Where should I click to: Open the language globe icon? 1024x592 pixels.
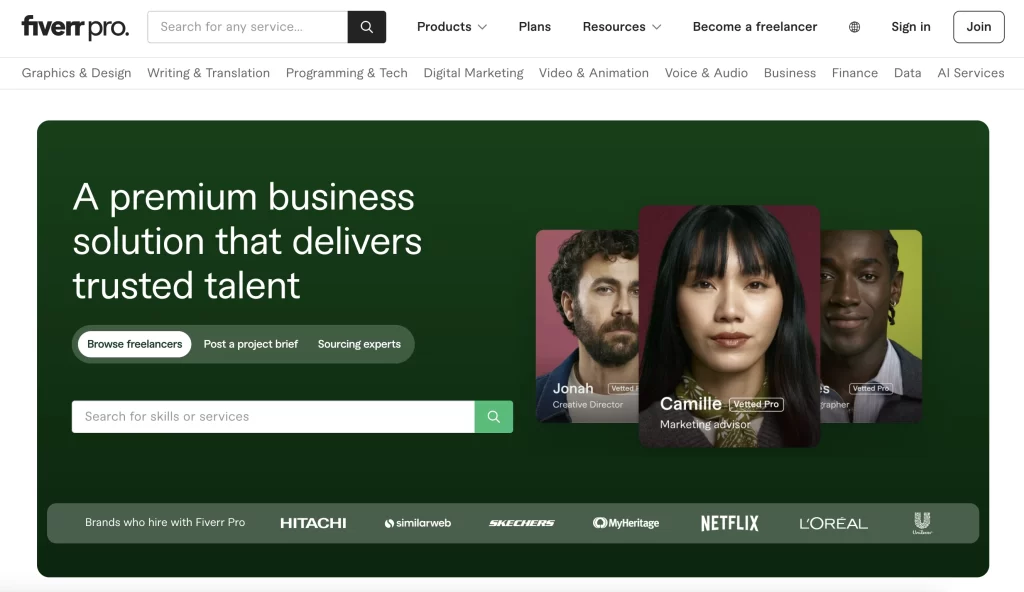(x=854, y=27)
